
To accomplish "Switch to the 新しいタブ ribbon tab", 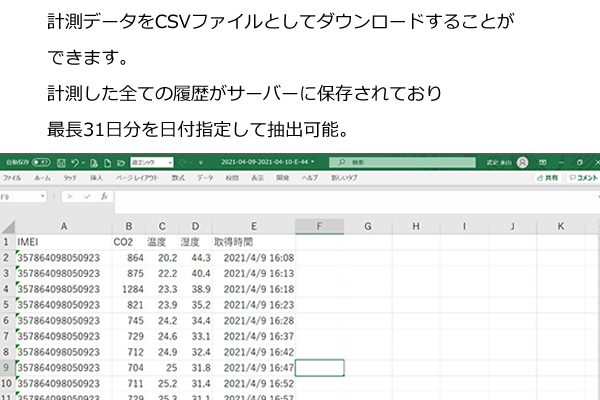I will coord(344,178).
